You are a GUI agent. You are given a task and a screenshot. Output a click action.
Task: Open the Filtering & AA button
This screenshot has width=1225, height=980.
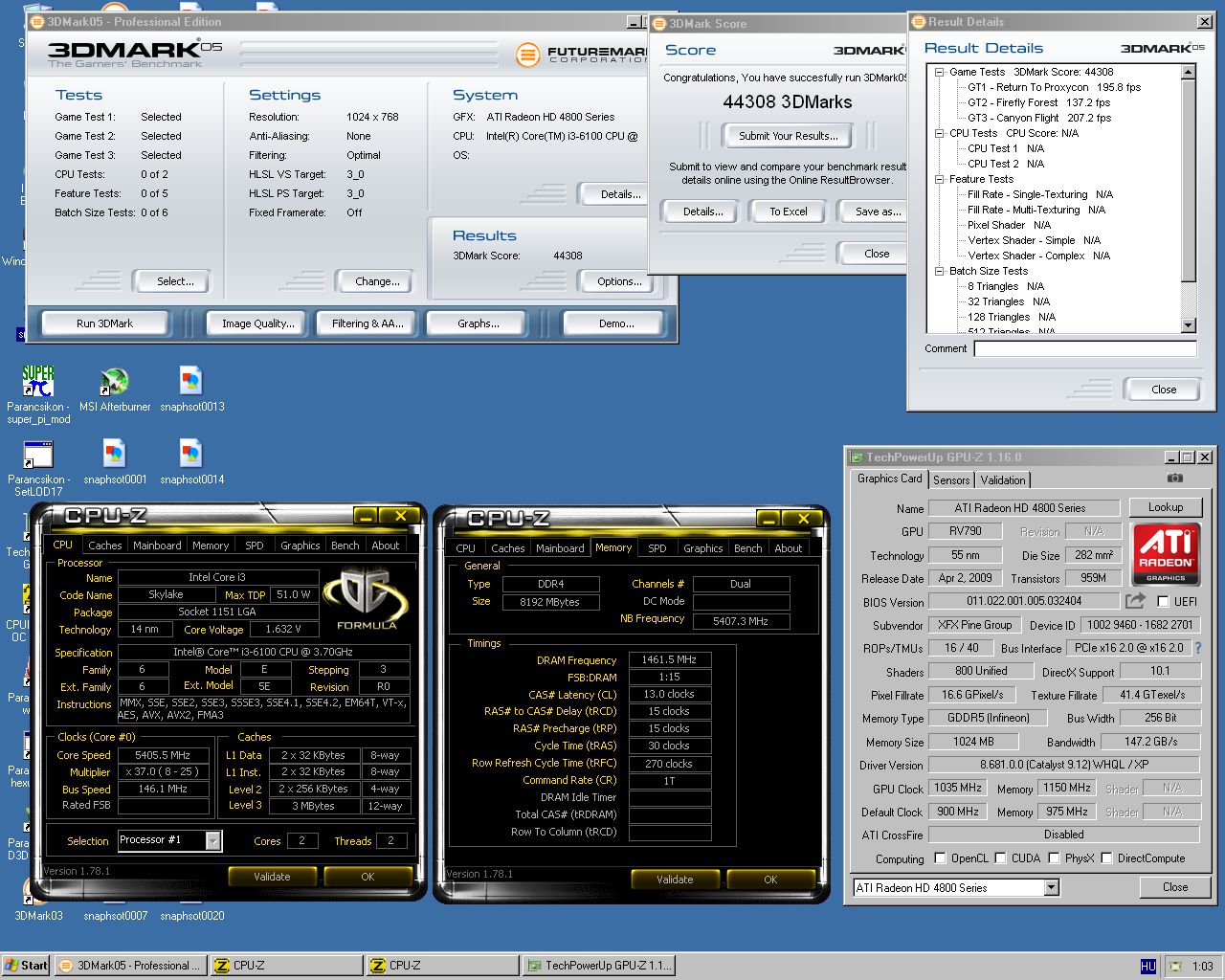pos(367,323)
